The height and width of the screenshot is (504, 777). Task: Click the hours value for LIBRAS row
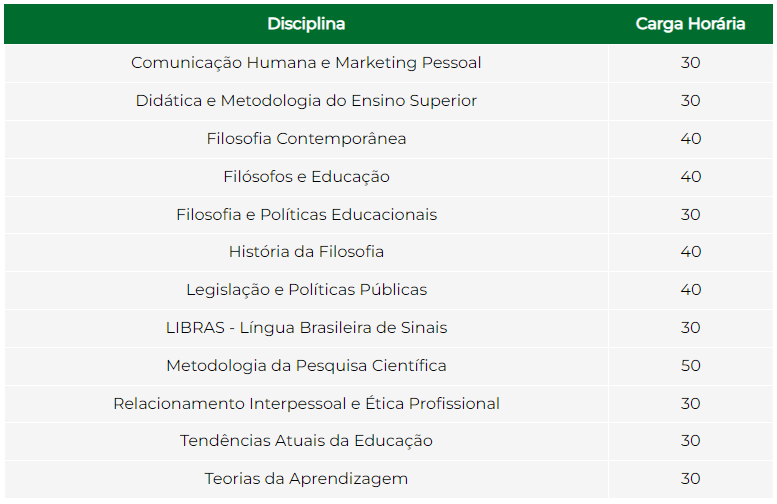pyautogui.click(x=690, y=328)
